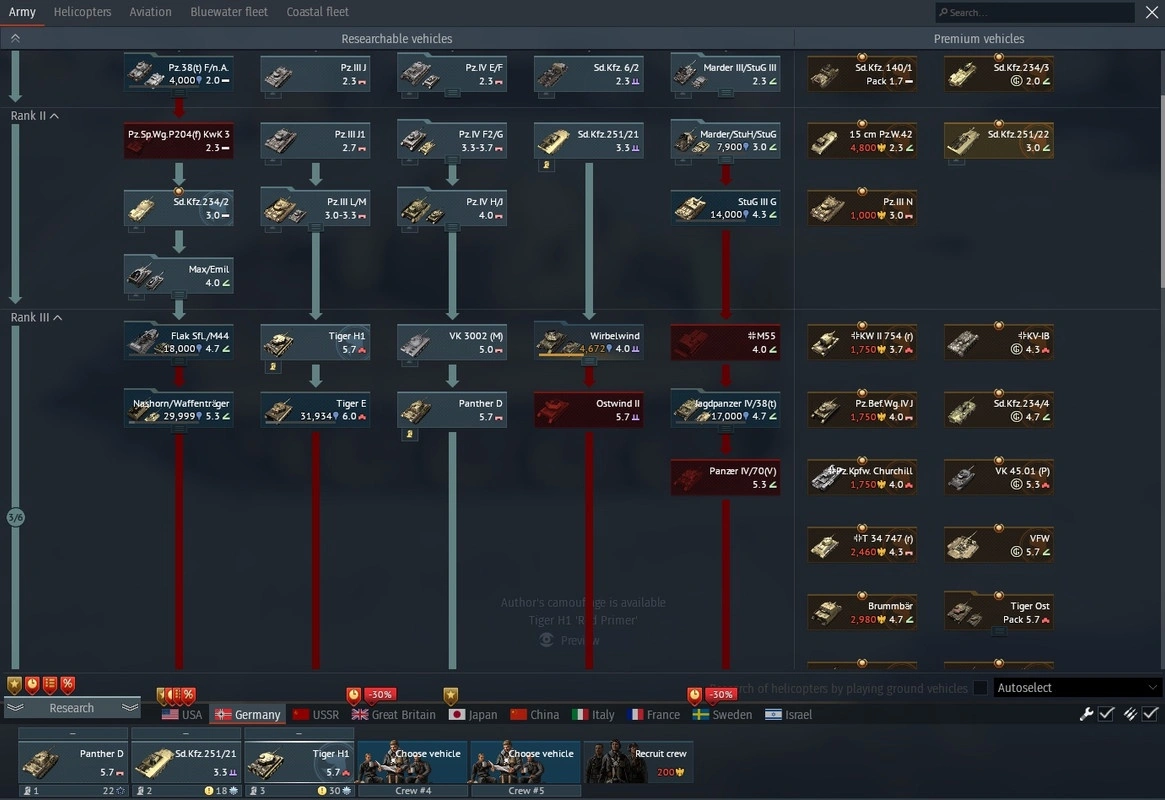The image size is (1165, 800).
Task: Click the Wirbelwind vehicle icon
Action: pos(588,342)
